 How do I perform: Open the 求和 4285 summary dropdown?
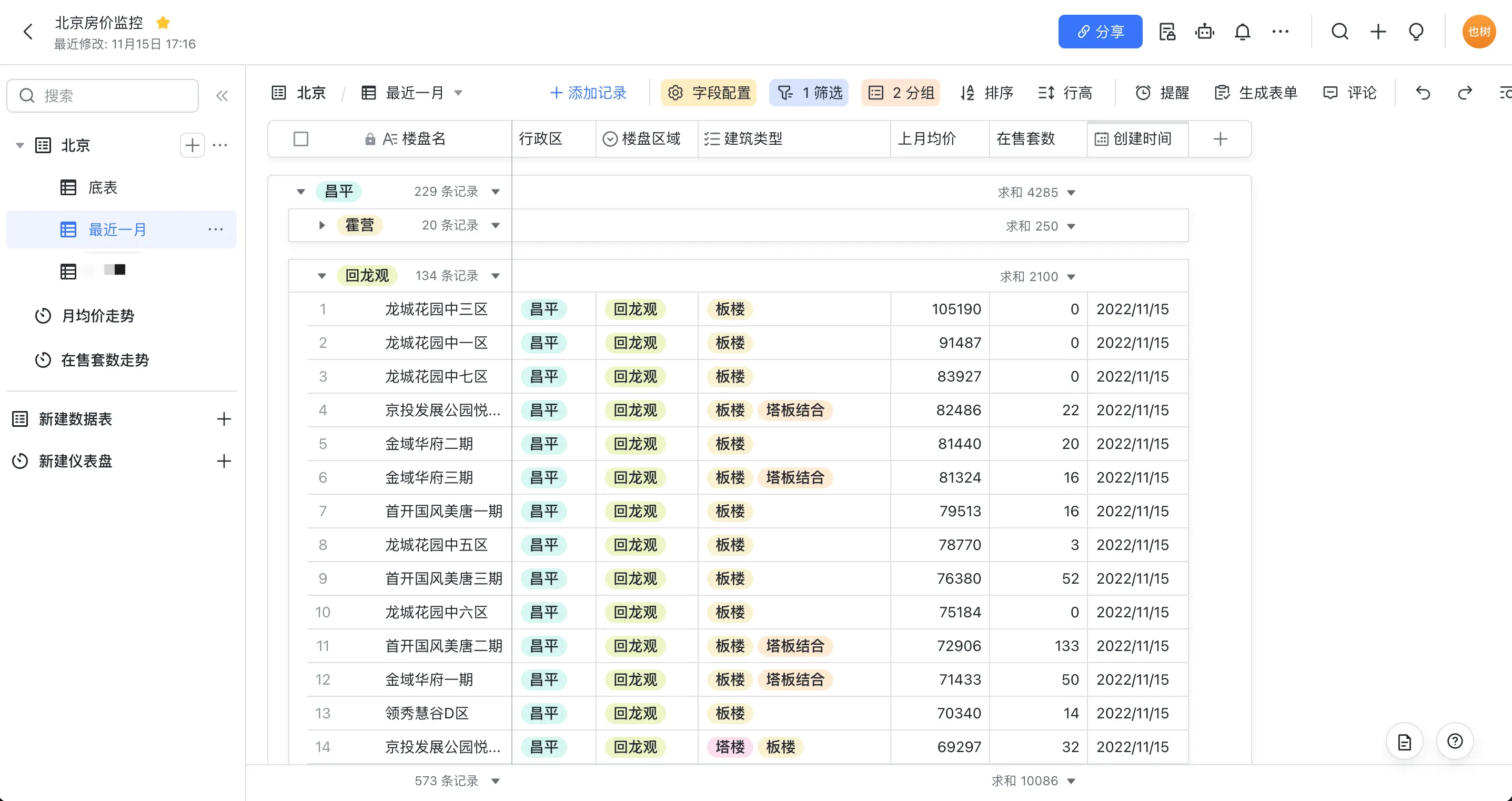point(1071,193)
